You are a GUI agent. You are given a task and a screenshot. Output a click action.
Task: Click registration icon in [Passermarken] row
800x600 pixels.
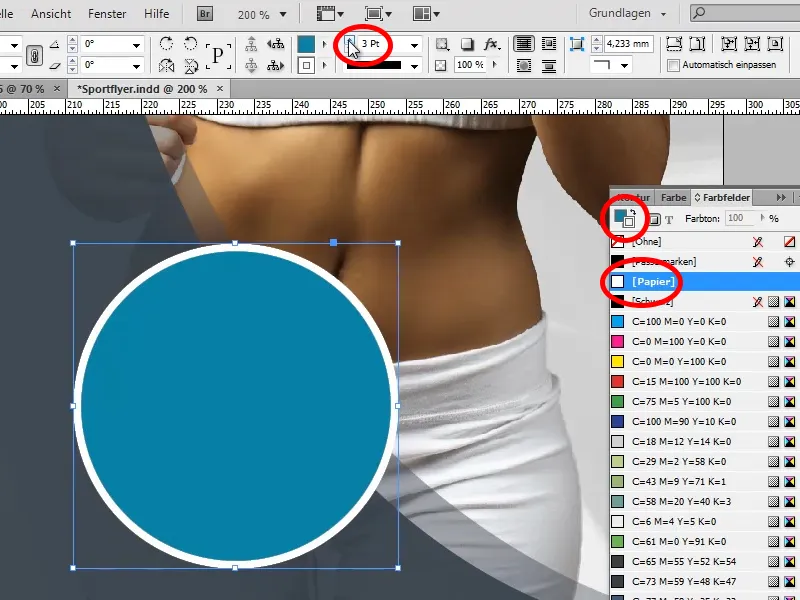click(x=789, y=262)
